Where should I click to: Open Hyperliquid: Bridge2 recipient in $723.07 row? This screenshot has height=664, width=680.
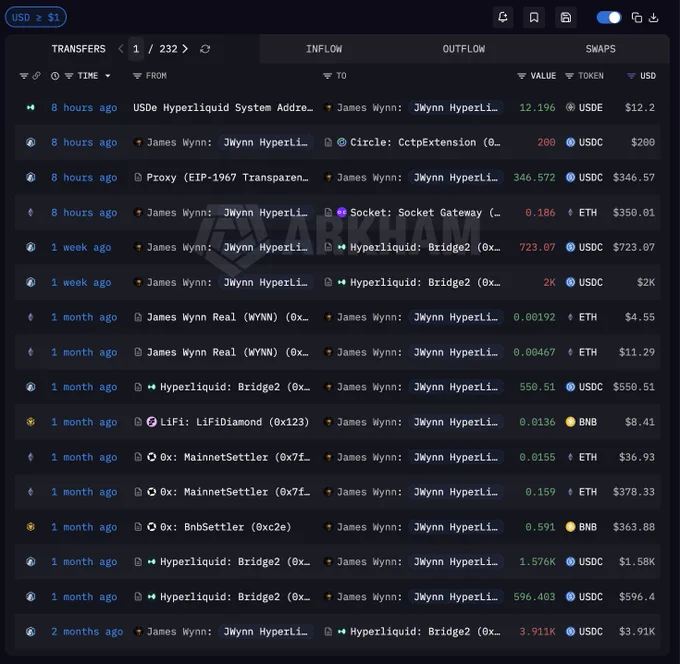point(425,247)
